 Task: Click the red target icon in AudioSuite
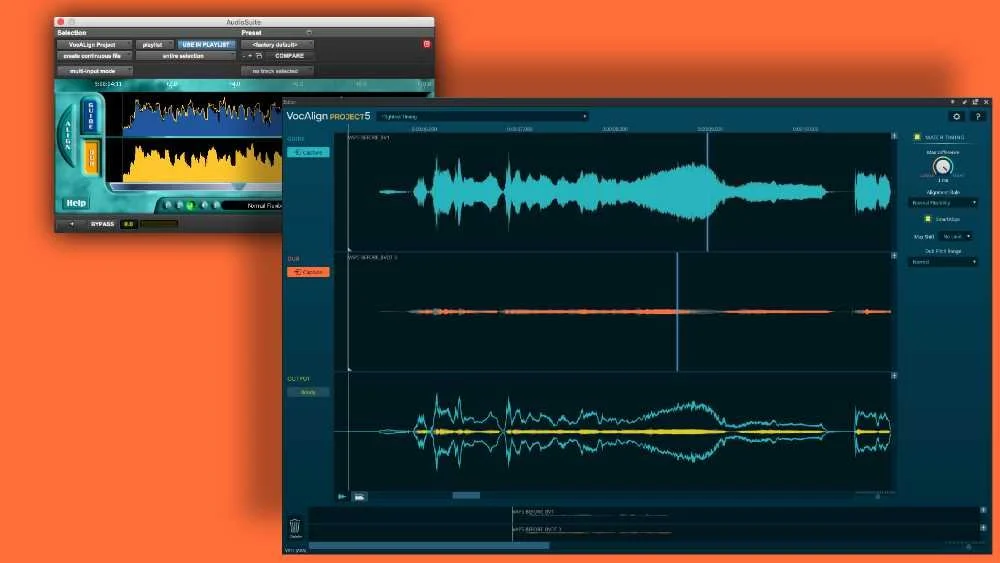427,44
